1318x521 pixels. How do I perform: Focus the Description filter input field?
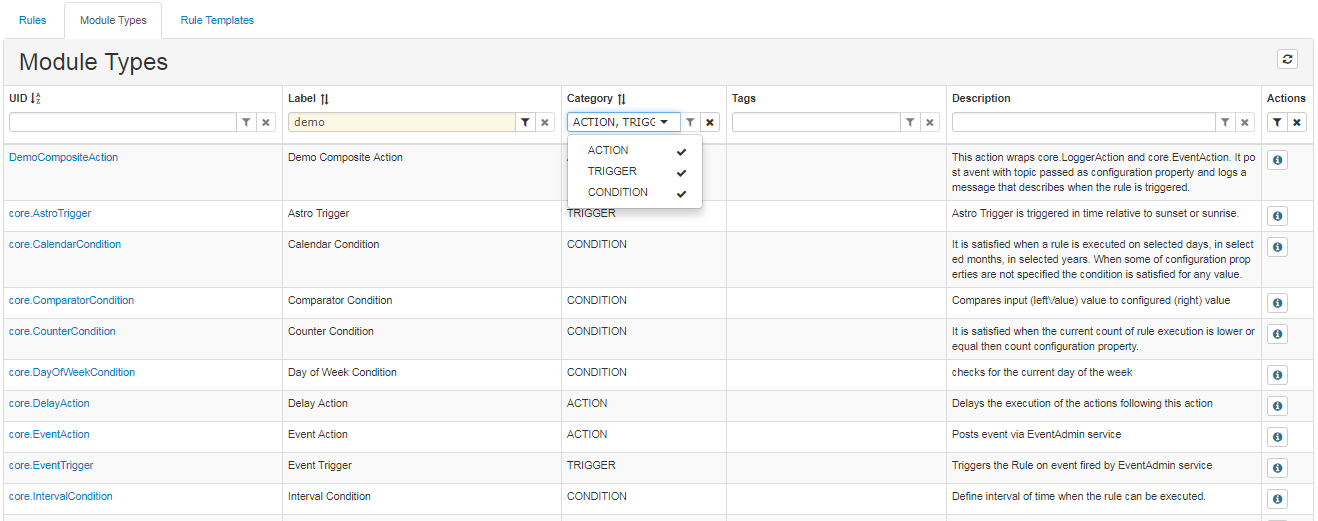[x=1084, y=122]
